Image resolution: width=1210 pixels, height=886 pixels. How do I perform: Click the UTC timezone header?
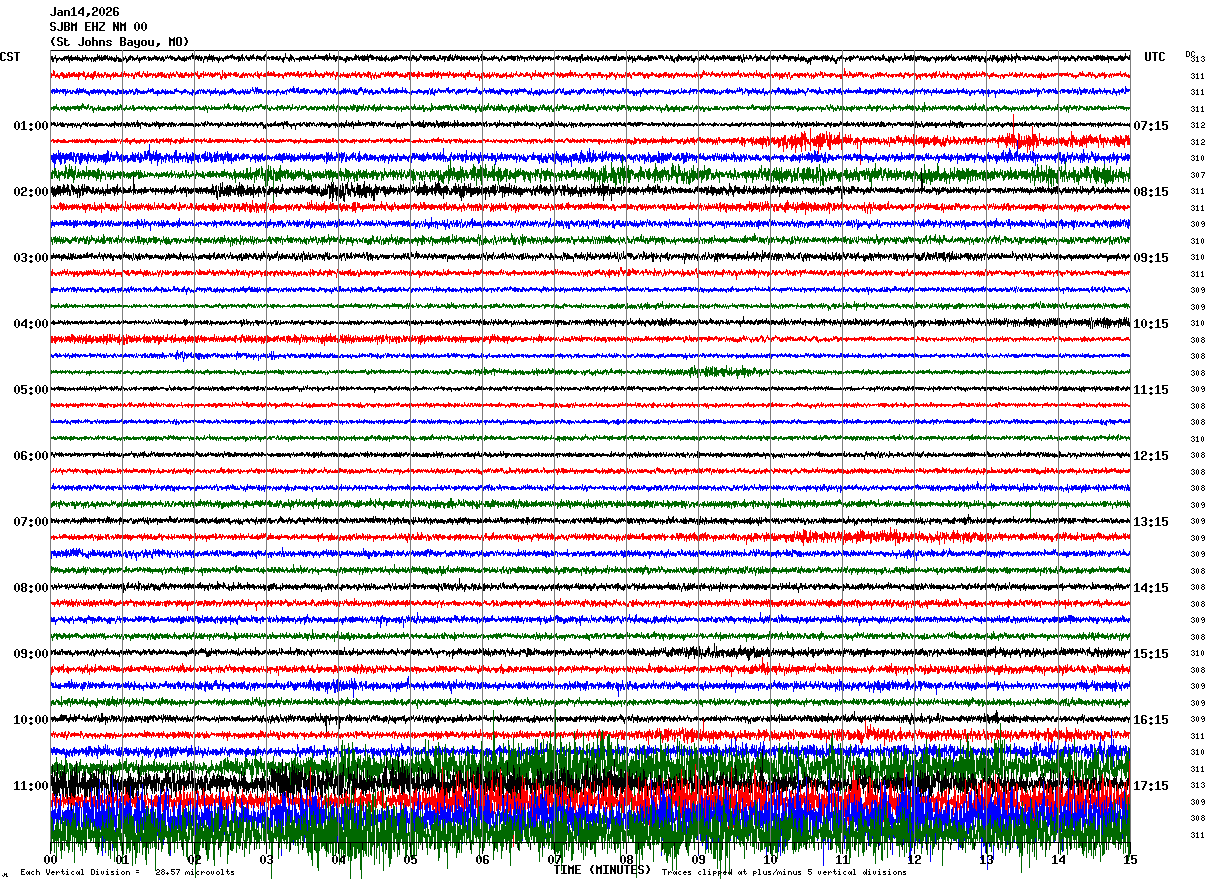(x=1155, y=57)
